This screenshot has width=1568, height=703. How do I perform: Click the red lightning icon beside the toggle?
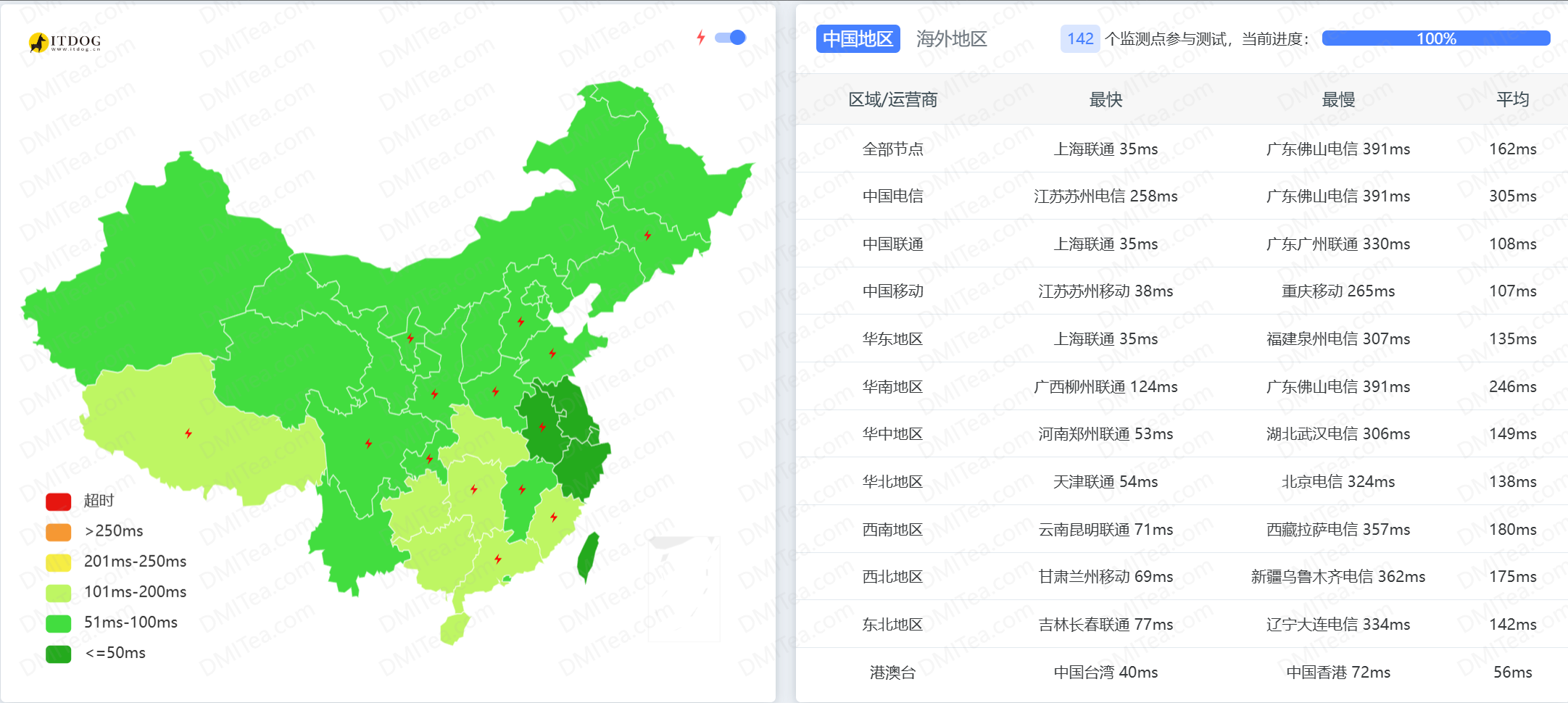tap(700, 38)
